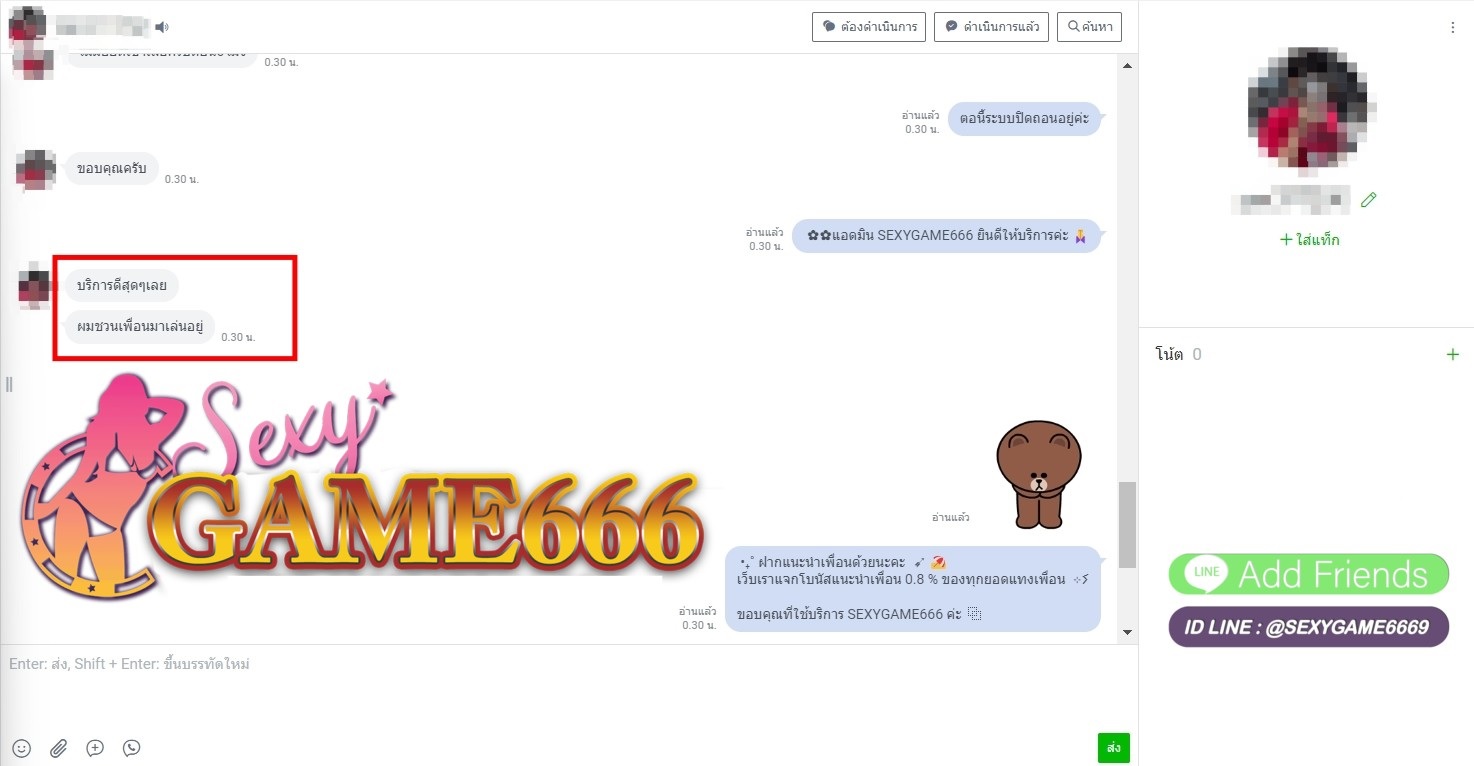
Task: Mark chat as ต้องดำเนินการ
Action: (869, 27)
